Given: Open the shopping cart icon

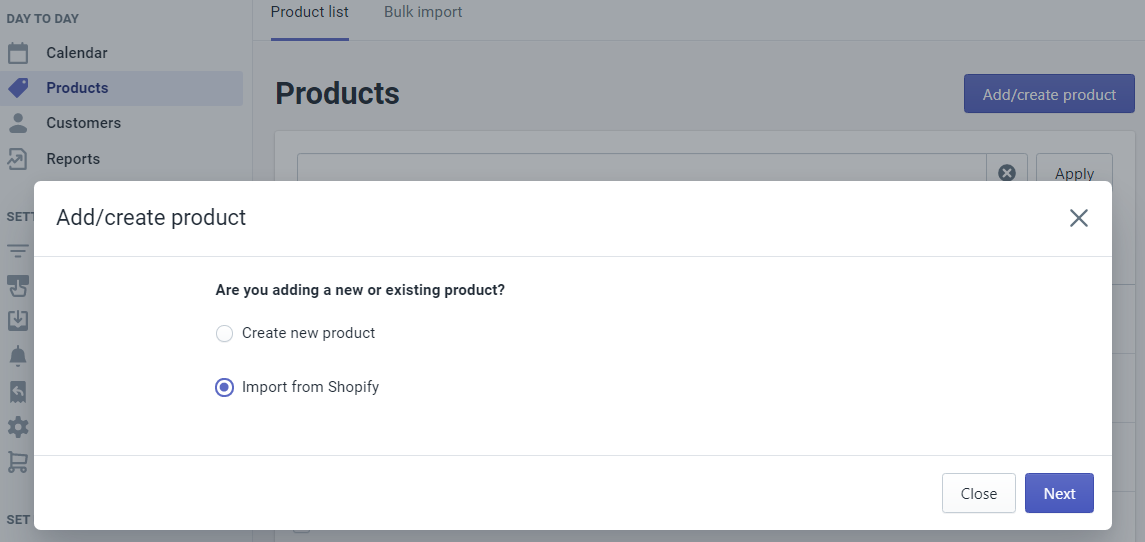Looking at the screenshot, I should [18, 462].
